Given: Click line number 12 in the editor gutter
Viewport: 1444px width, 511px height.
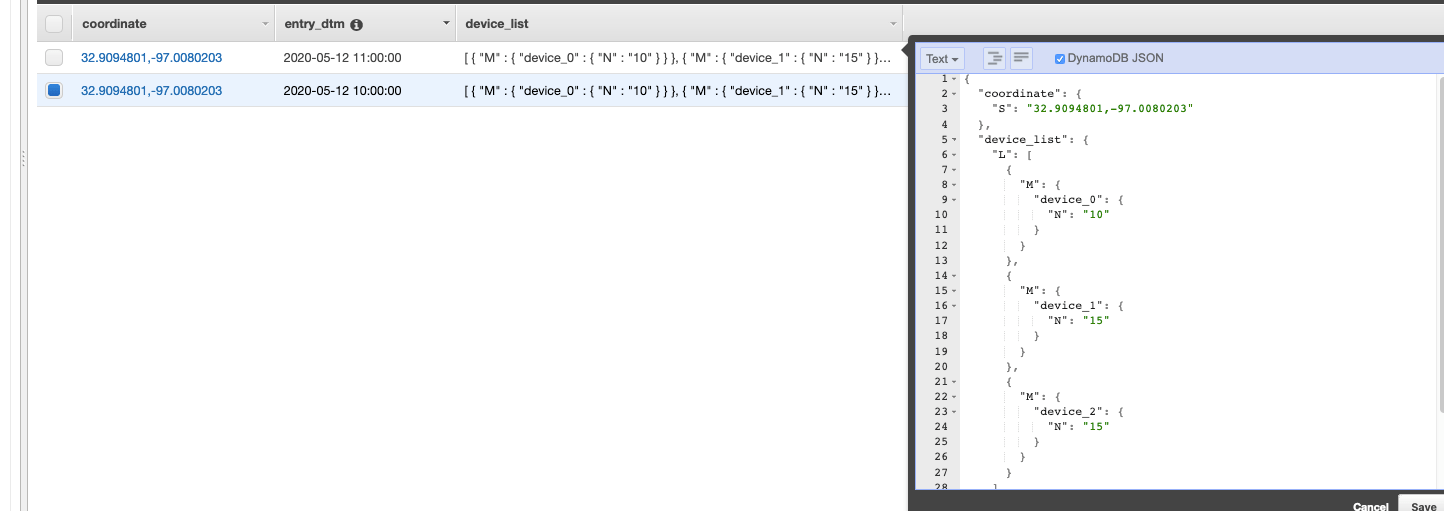Looking at the screenshot, I should tap(941, 245).
